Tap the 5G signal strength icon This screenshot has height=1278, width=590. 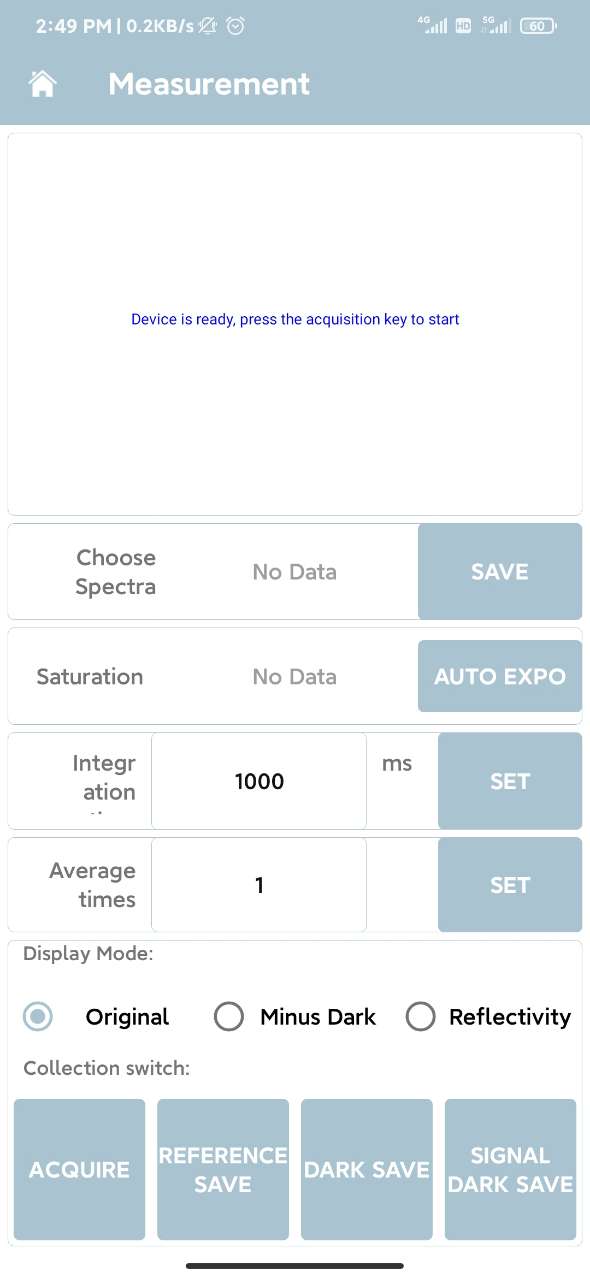(x=496, y=25)
